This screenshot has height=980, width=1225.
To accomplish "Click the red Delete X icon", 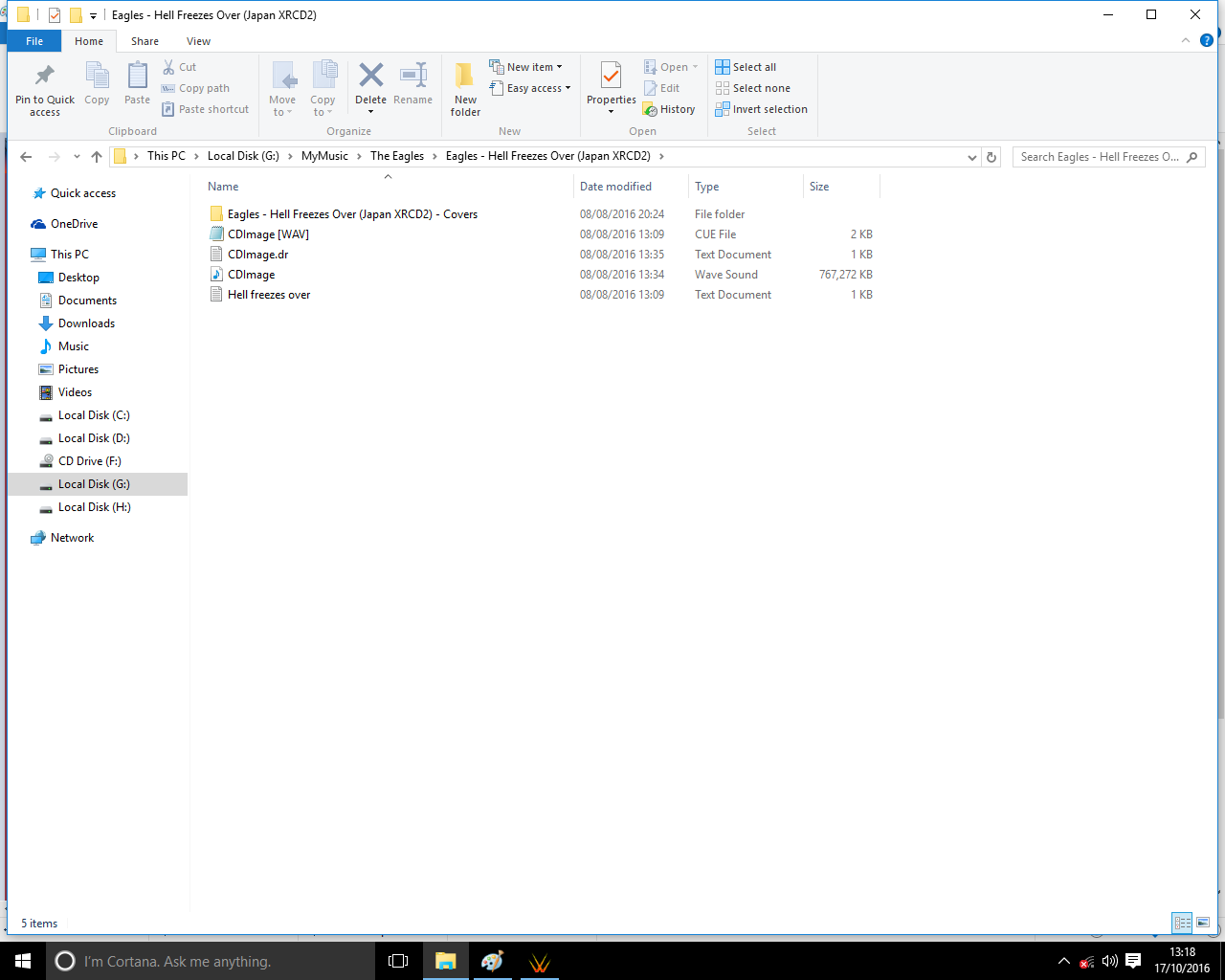I will pyautogui.click(x=370, y=75).
